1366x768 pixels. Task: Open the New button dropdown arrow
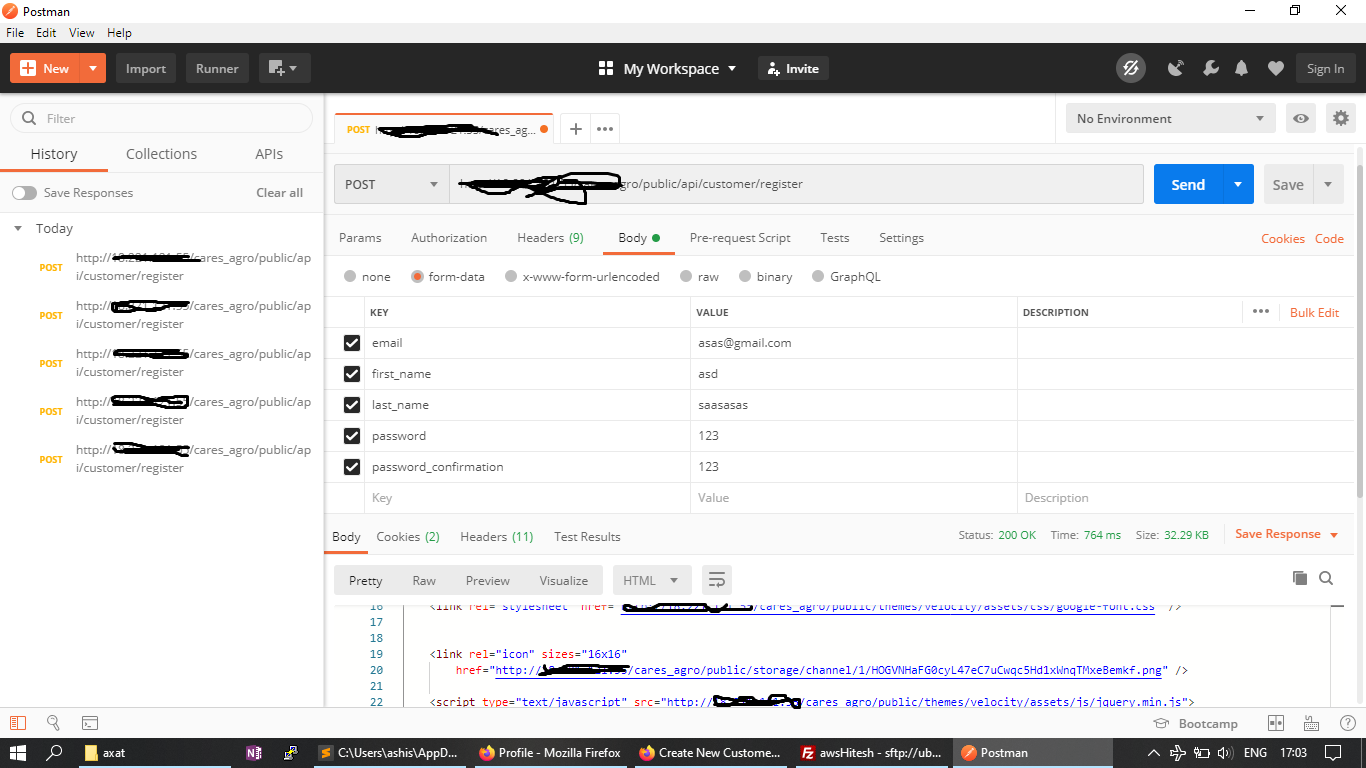pyautogui.click(x=92, y=68)
